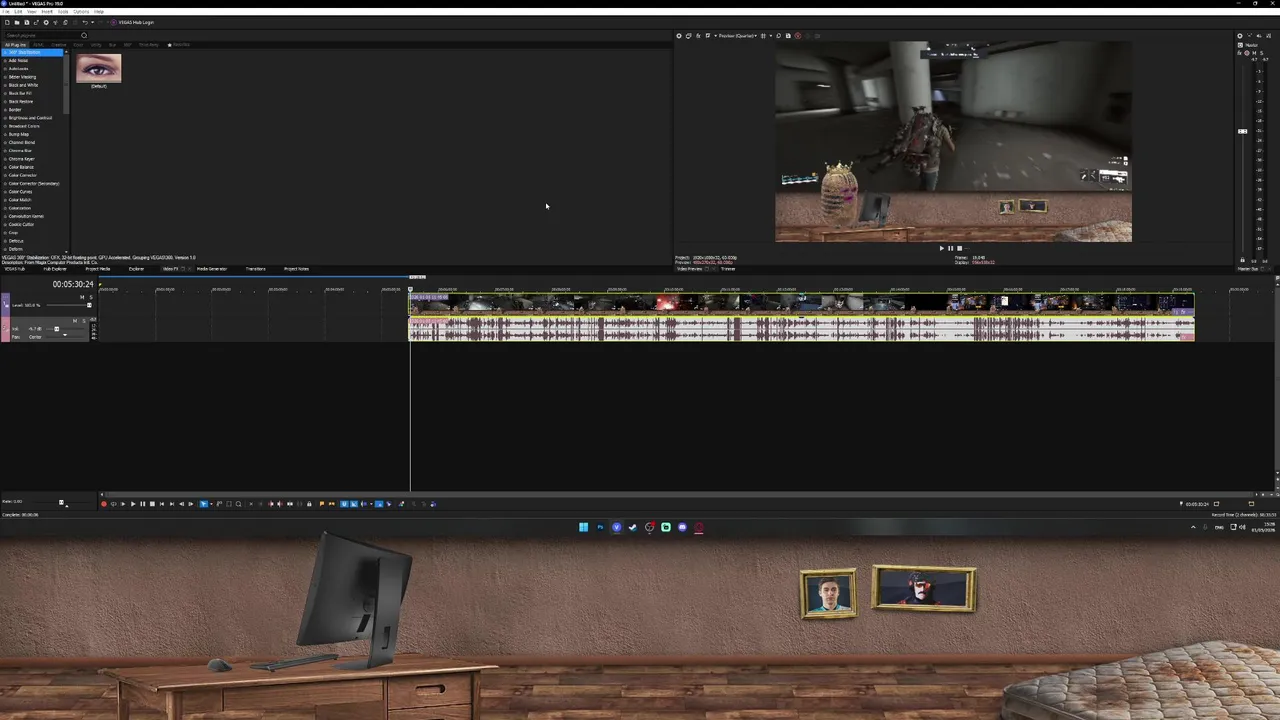
Task: Switch to the Transitions tab
Action: pyautogui.click(x=256, y=269)
